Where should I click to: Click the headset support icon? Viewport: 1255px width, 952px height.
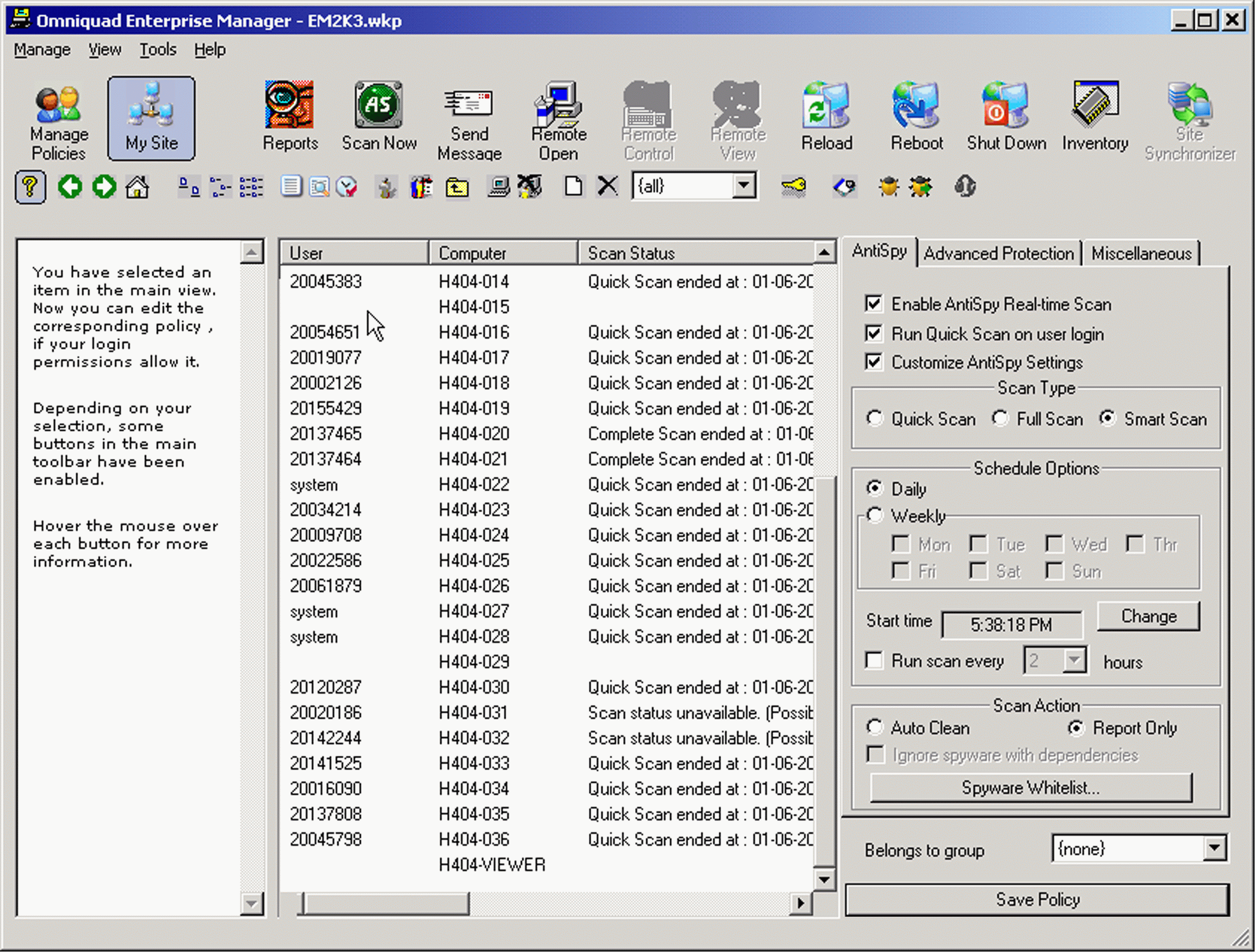coord(965,186)
